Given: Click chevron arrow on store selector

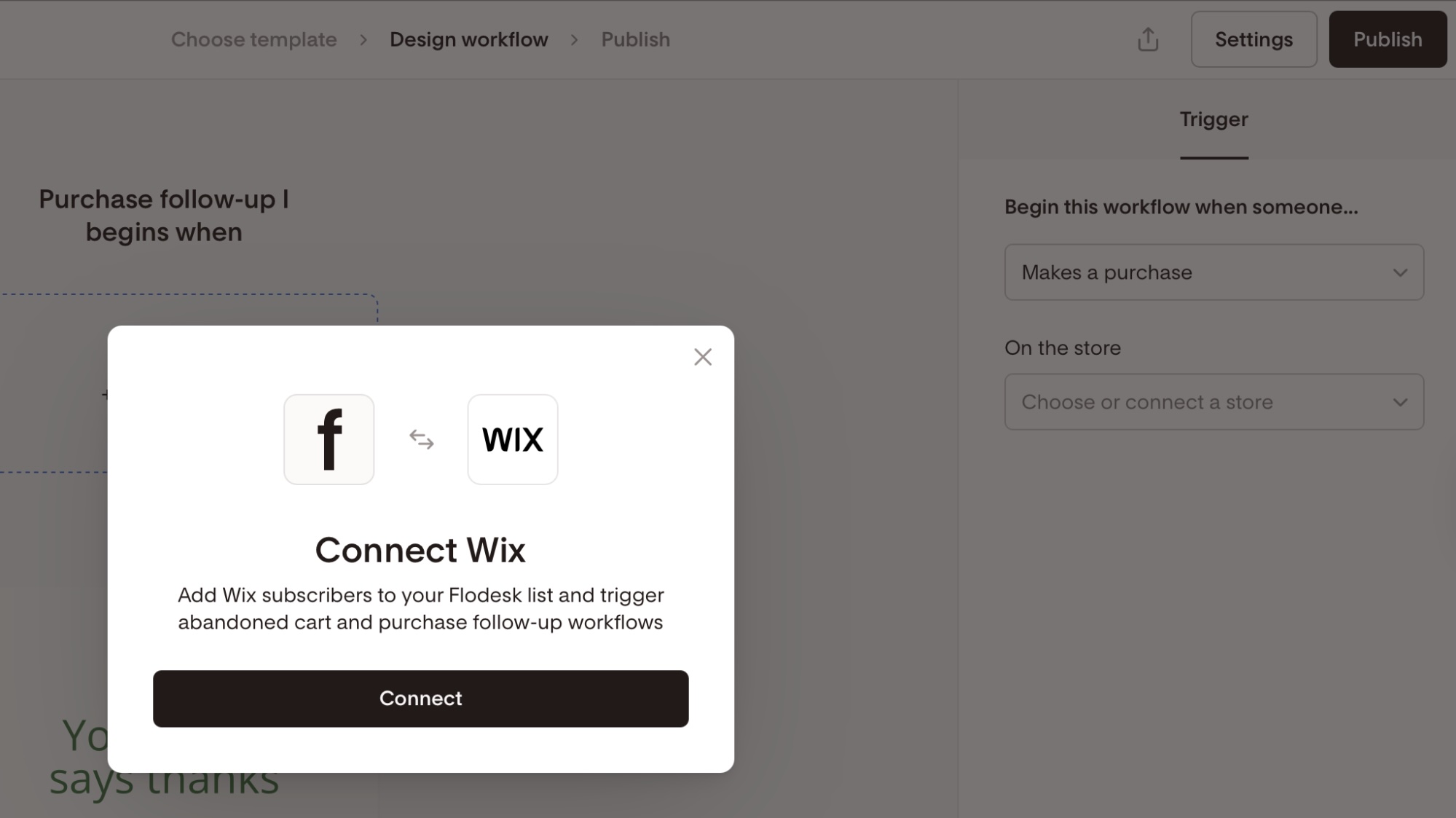Looking at the screenshot, I should tap(1400, 403).
